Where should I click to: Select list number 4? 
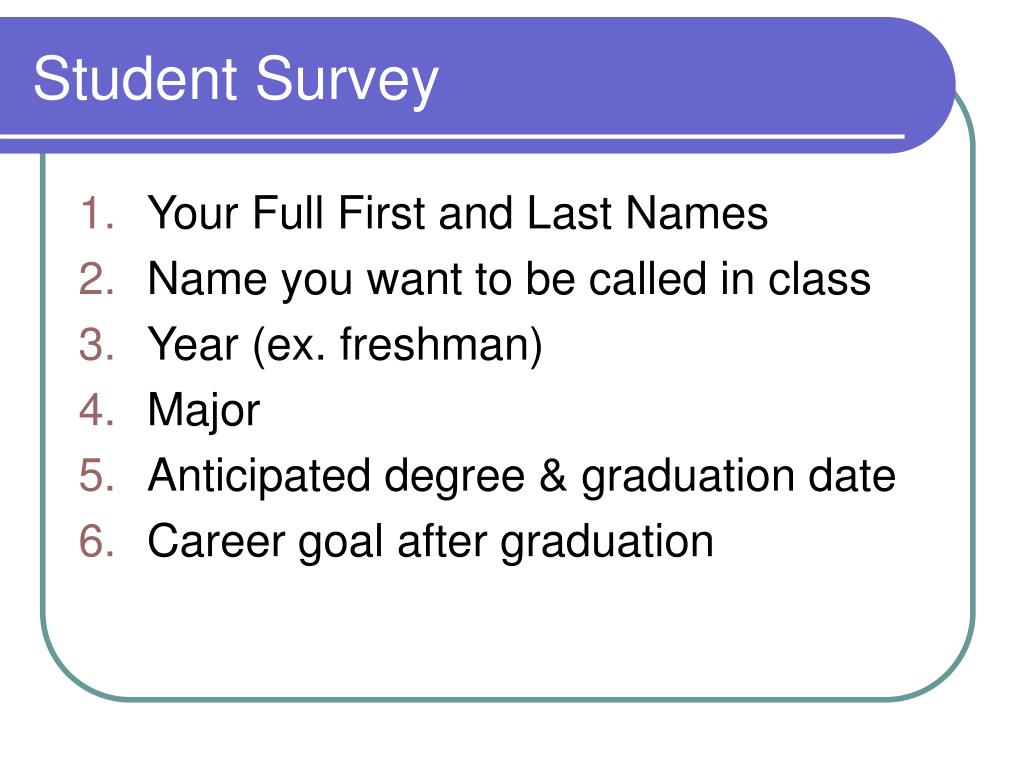(x=97, y=410)
